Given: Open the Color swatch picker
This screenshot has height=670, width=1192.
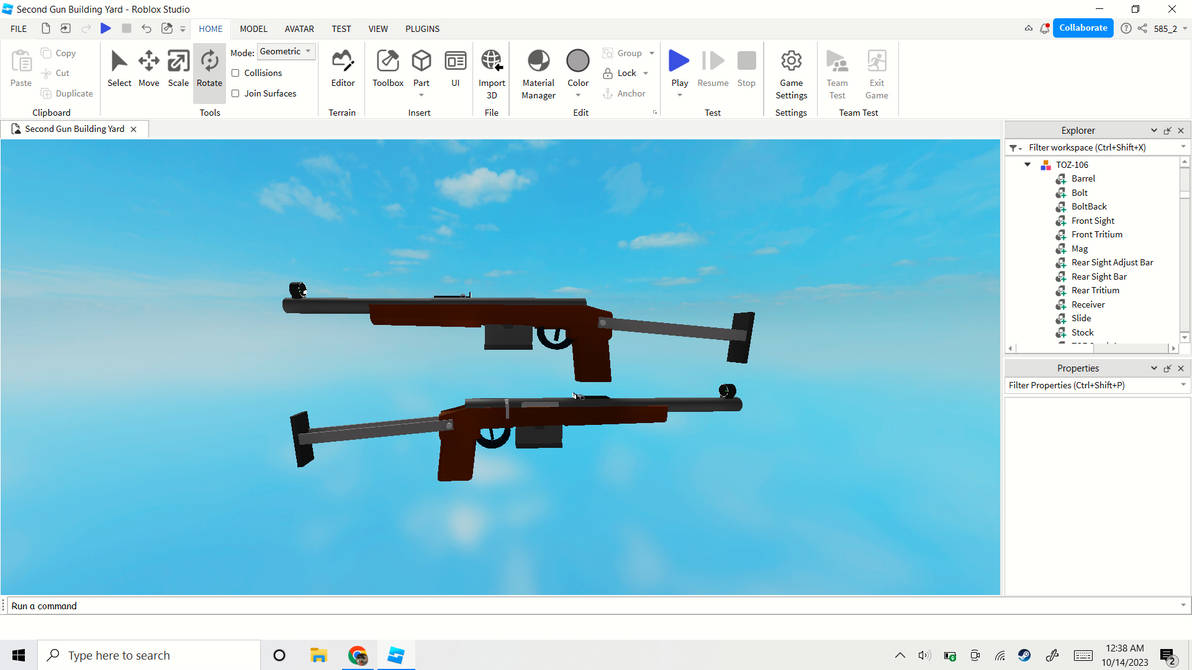Looking at the screenshot, I should click(x=578, y=62).
